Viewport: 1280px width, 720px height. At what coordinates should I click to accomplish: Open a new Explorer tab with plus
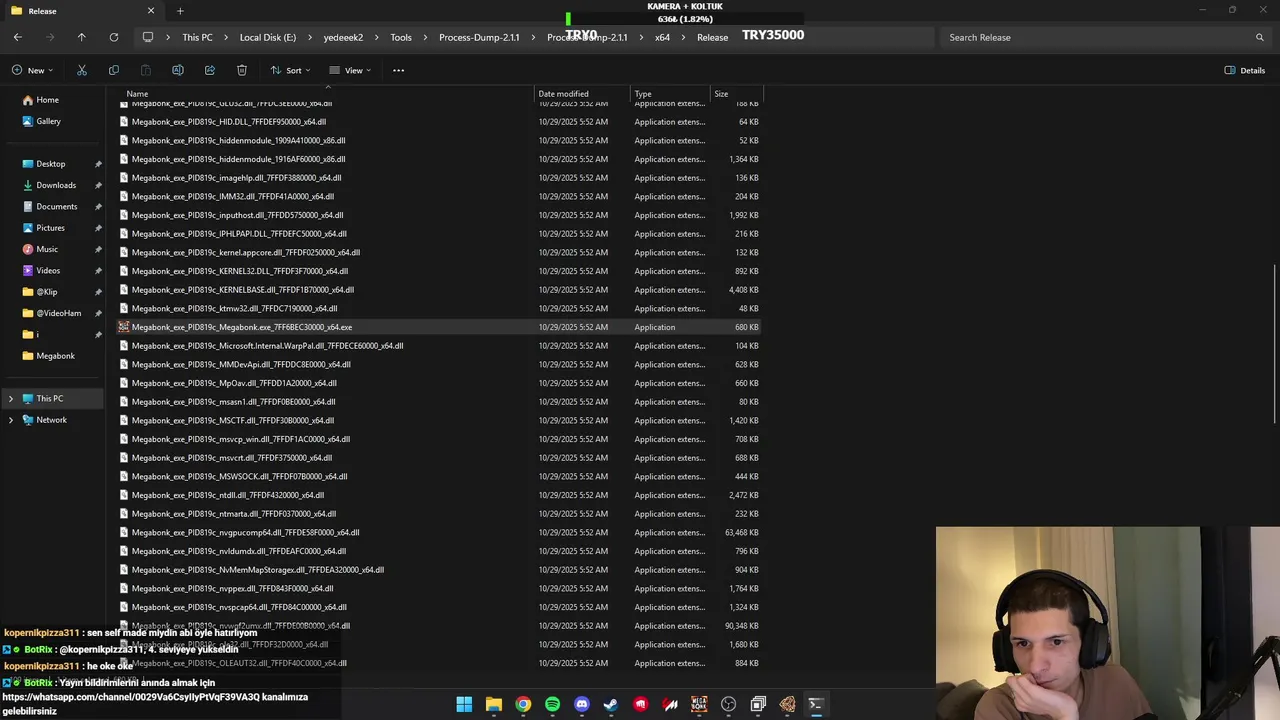180,11
